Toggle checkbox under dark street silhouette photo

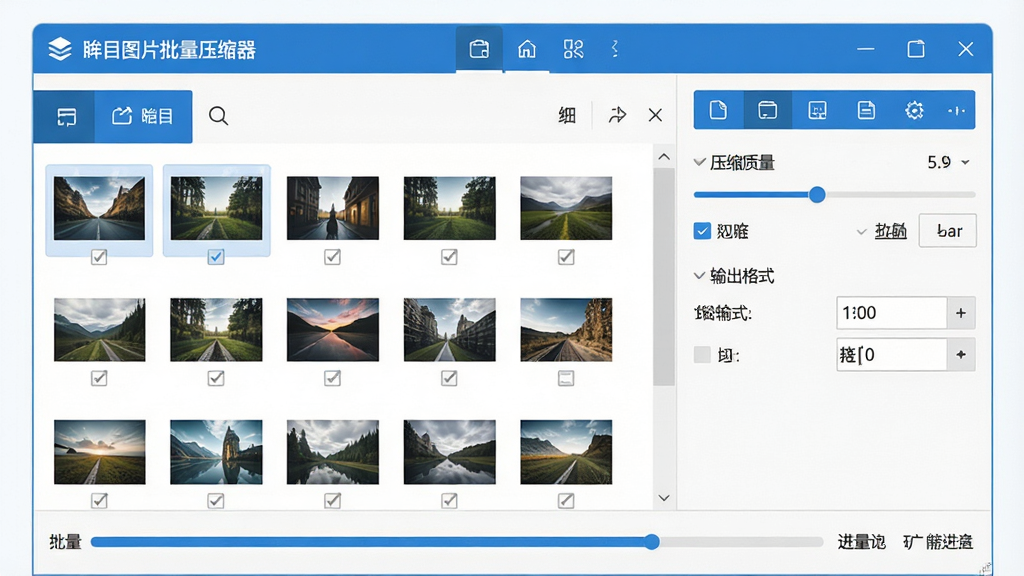tap(332, 257)
